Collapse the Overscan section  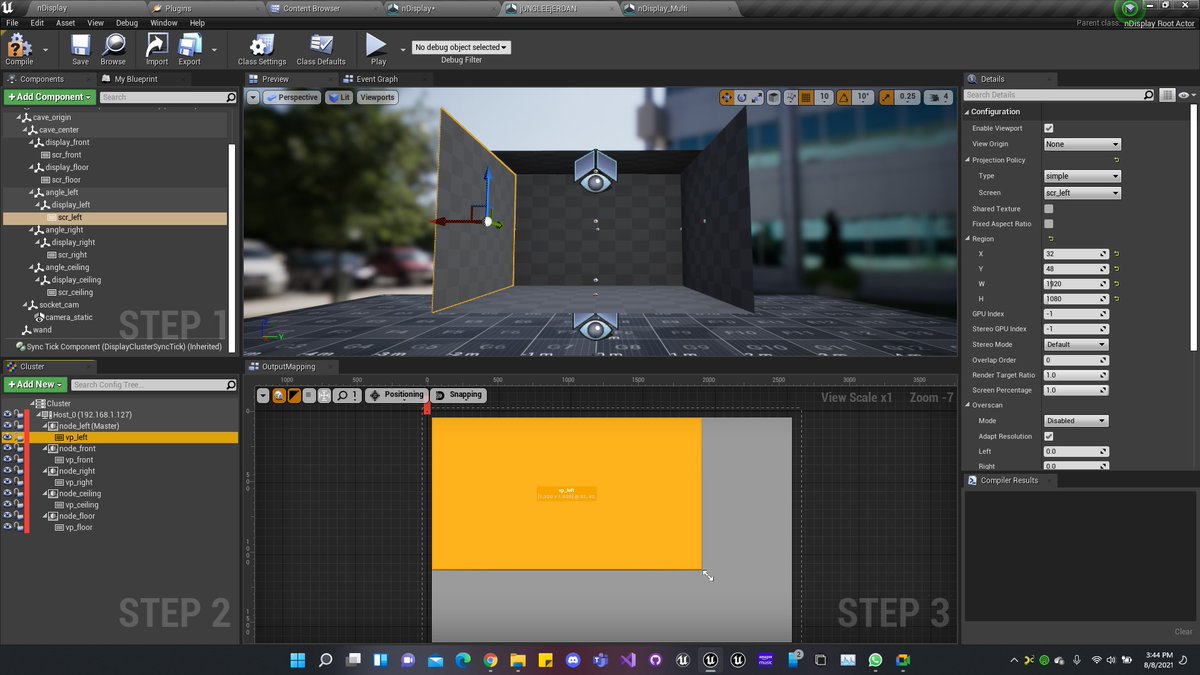[x=967, y=405]
